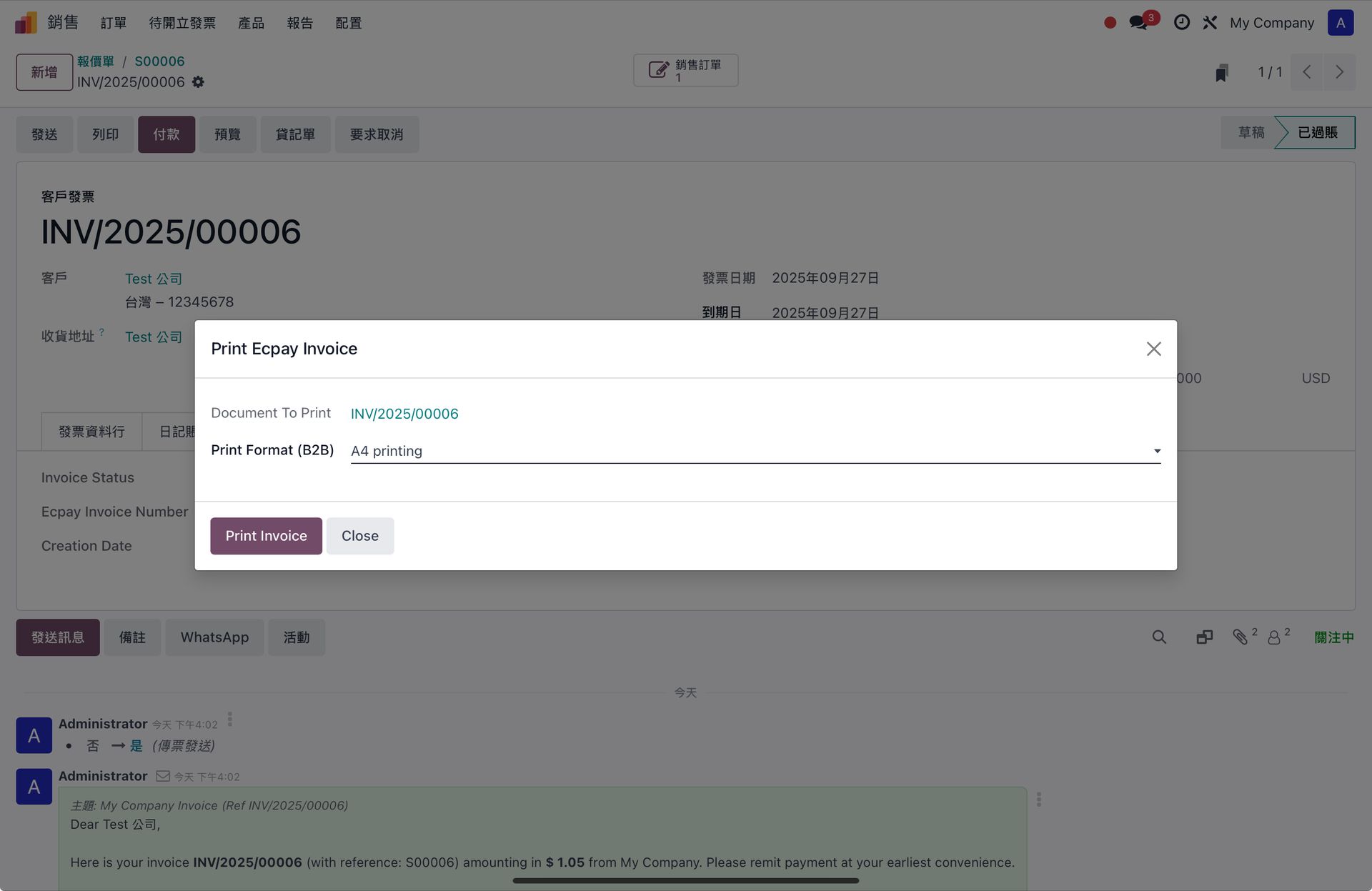The height and width of the screenshot is (891, 1372).
Task: Click the bookmark icon near pager
Action: 1222,72
